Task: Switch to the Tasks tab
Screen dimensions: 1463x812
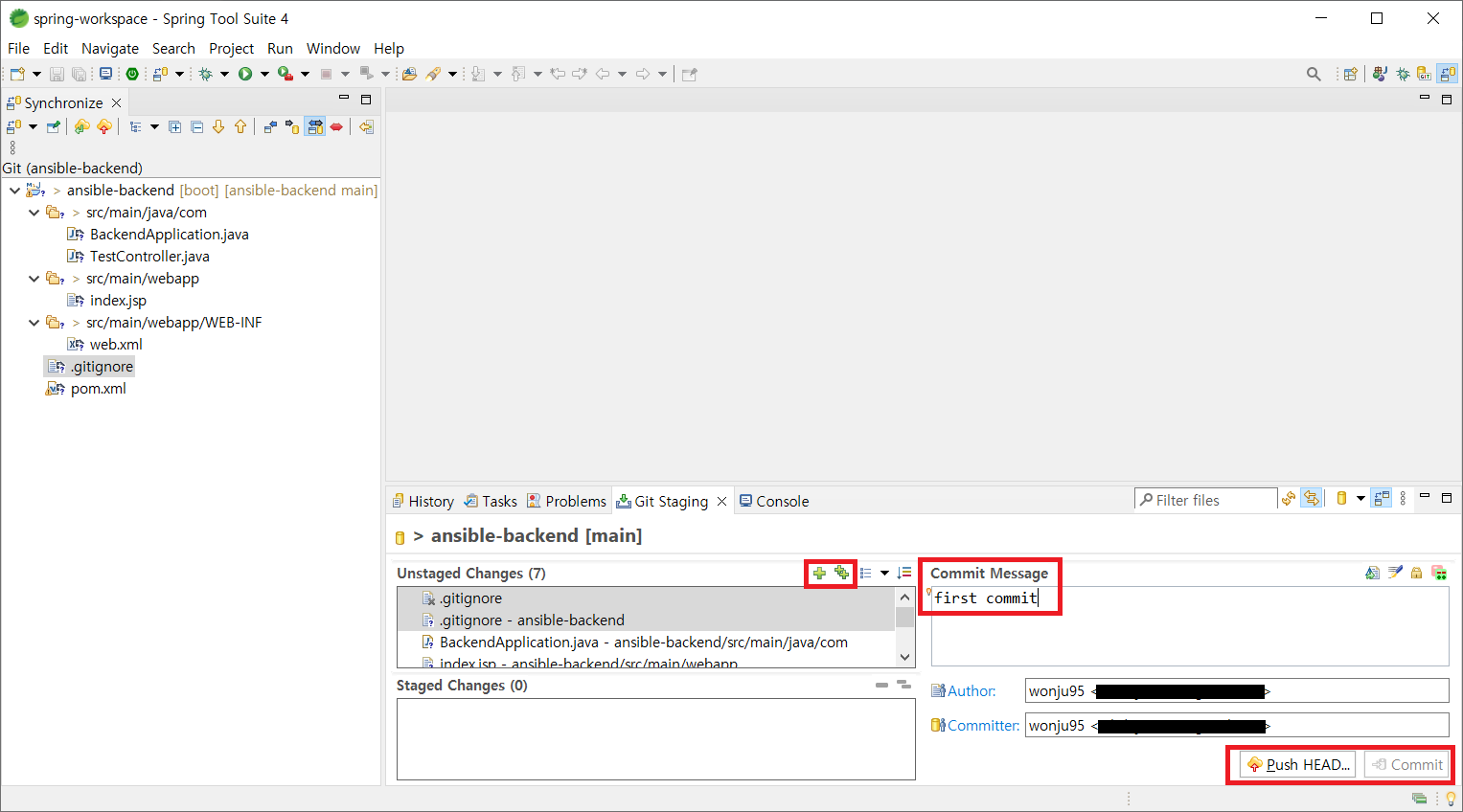Action: click(491, 501)
